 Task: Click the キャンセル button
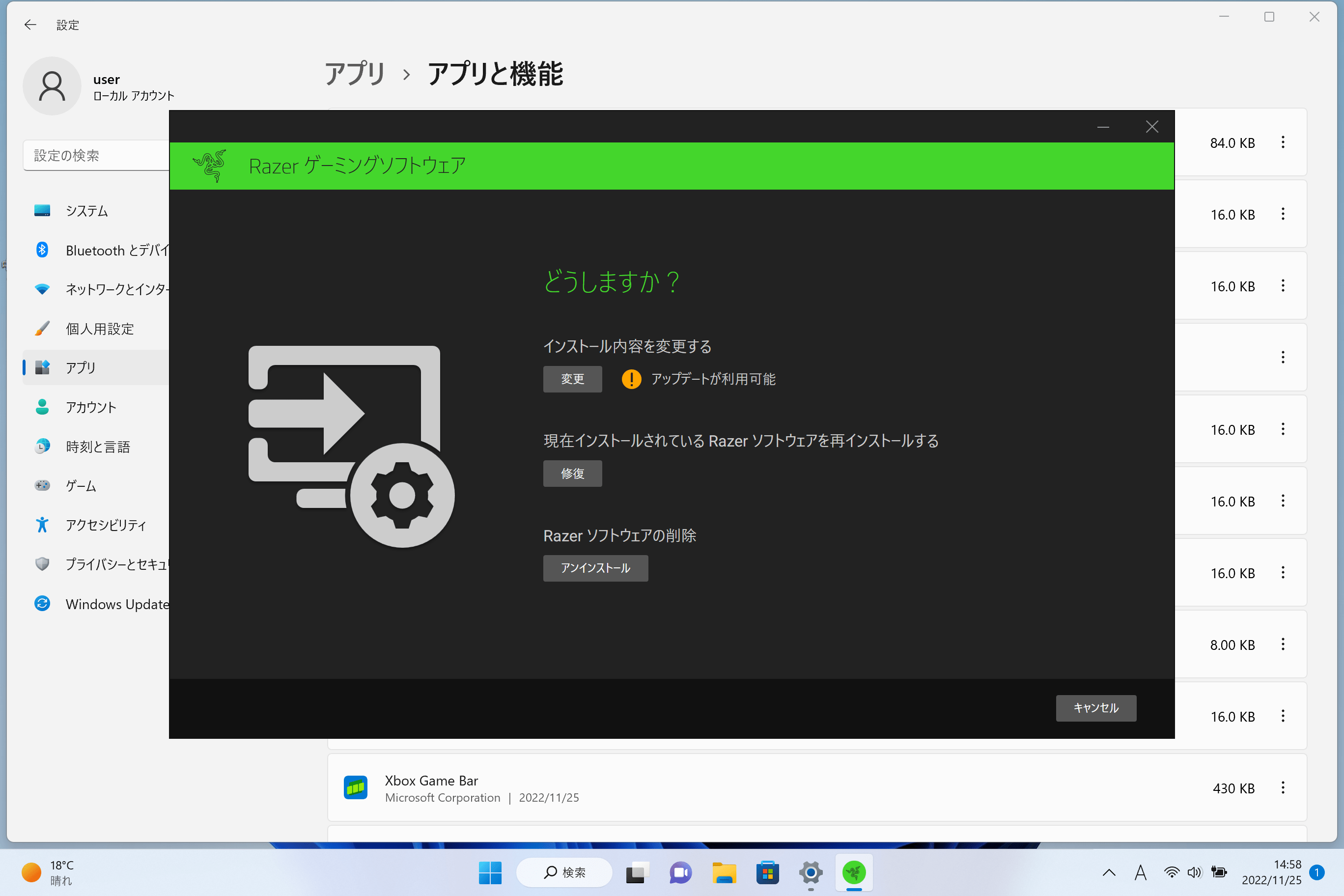point(1095,707)
